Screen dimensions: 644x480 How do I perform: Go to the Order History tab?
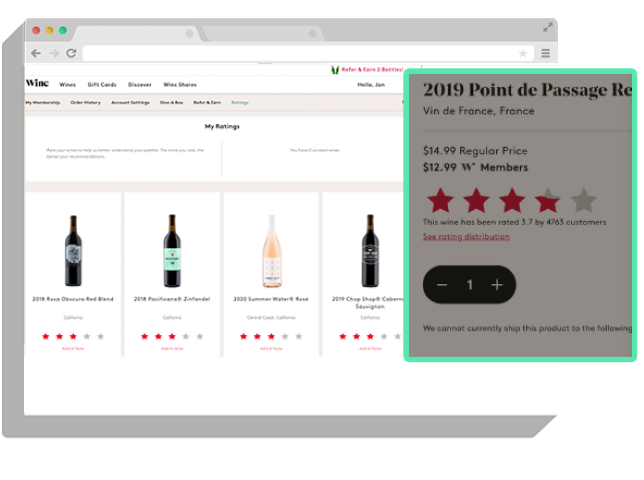(85, 102)
